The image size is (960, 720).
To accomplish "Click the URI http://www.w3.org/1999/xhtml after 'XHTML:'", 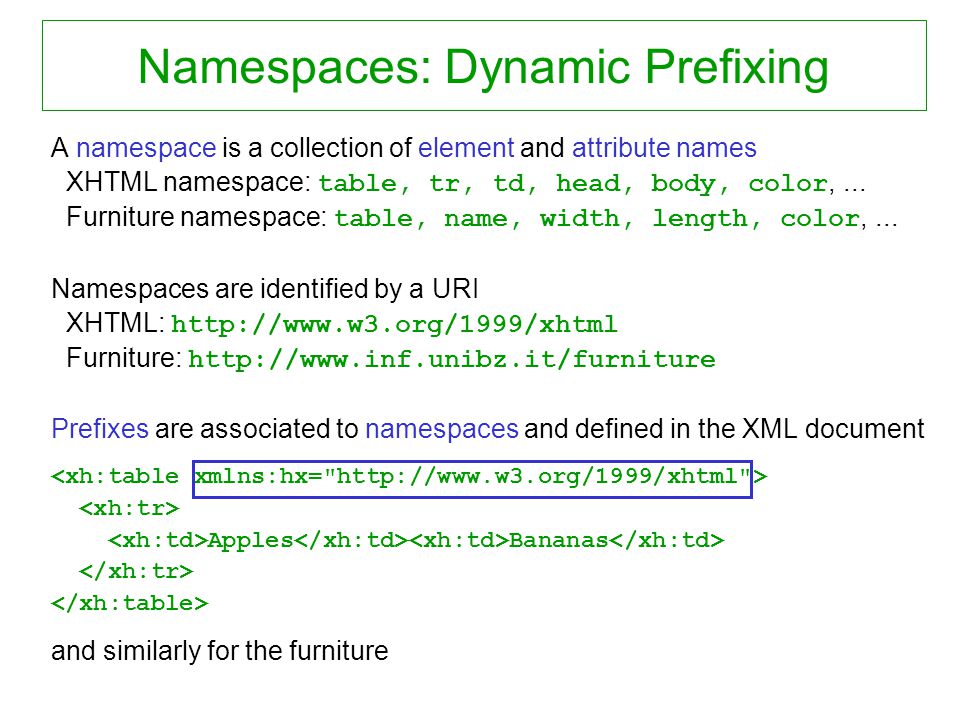I will (x=394, y=324).
